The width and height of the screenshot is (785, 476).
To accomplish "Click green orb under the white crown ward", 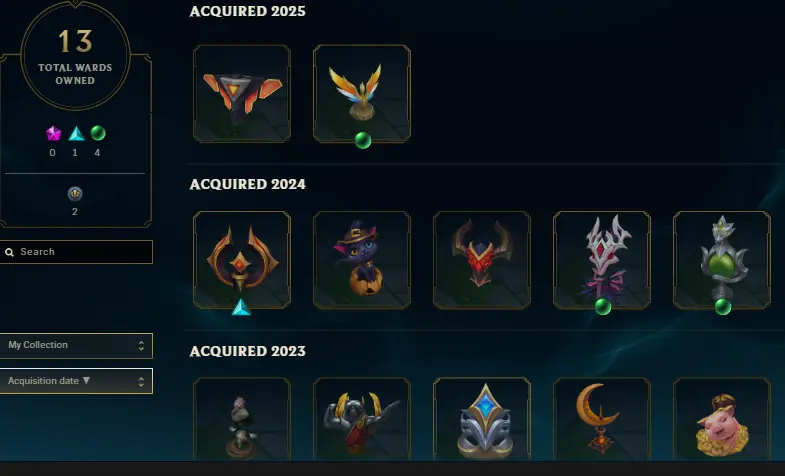I will coord(603,307).
